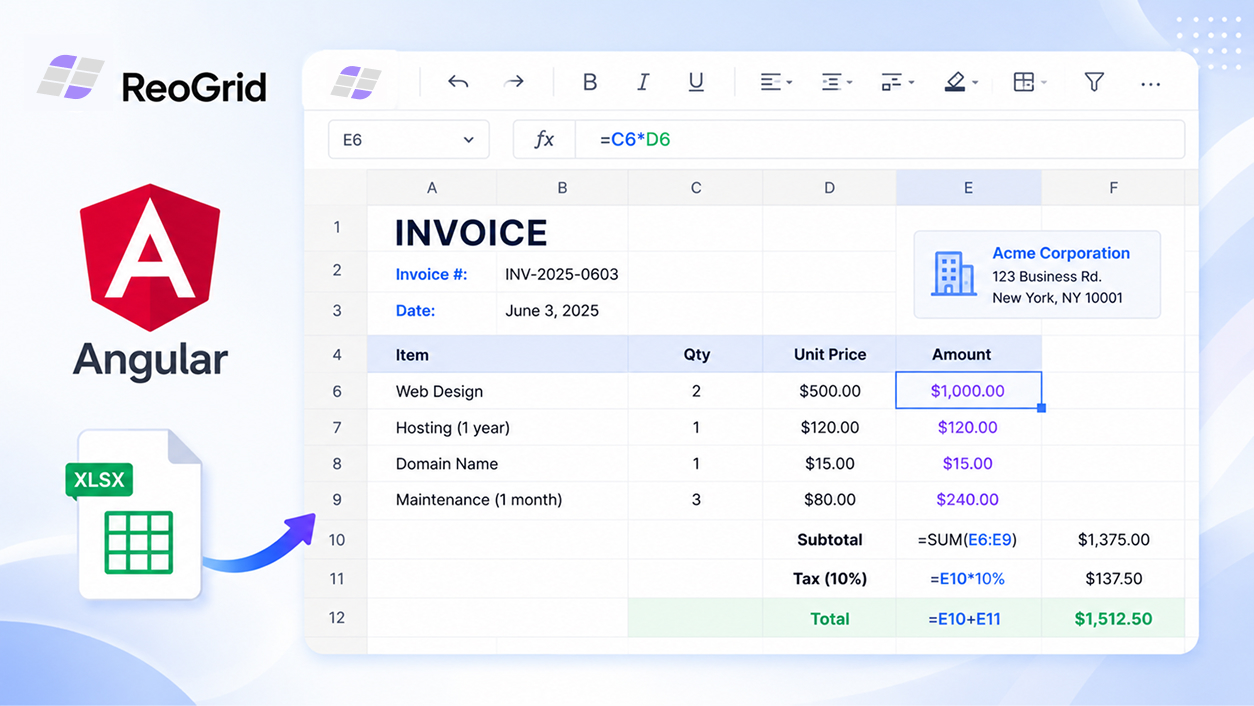Screen dimensions: 1254x706
Task: Open the fill color picker
Action: point(961,82)
